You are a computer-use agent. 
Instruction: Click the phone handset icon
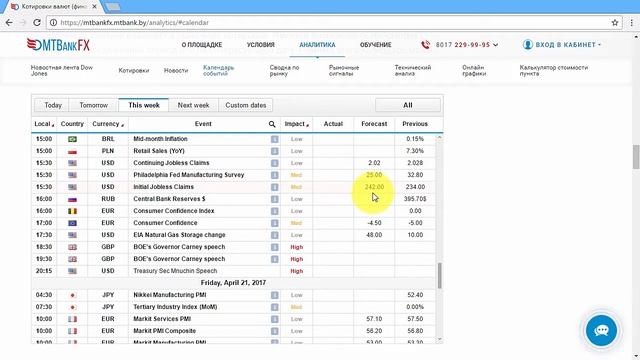point(425,44)
